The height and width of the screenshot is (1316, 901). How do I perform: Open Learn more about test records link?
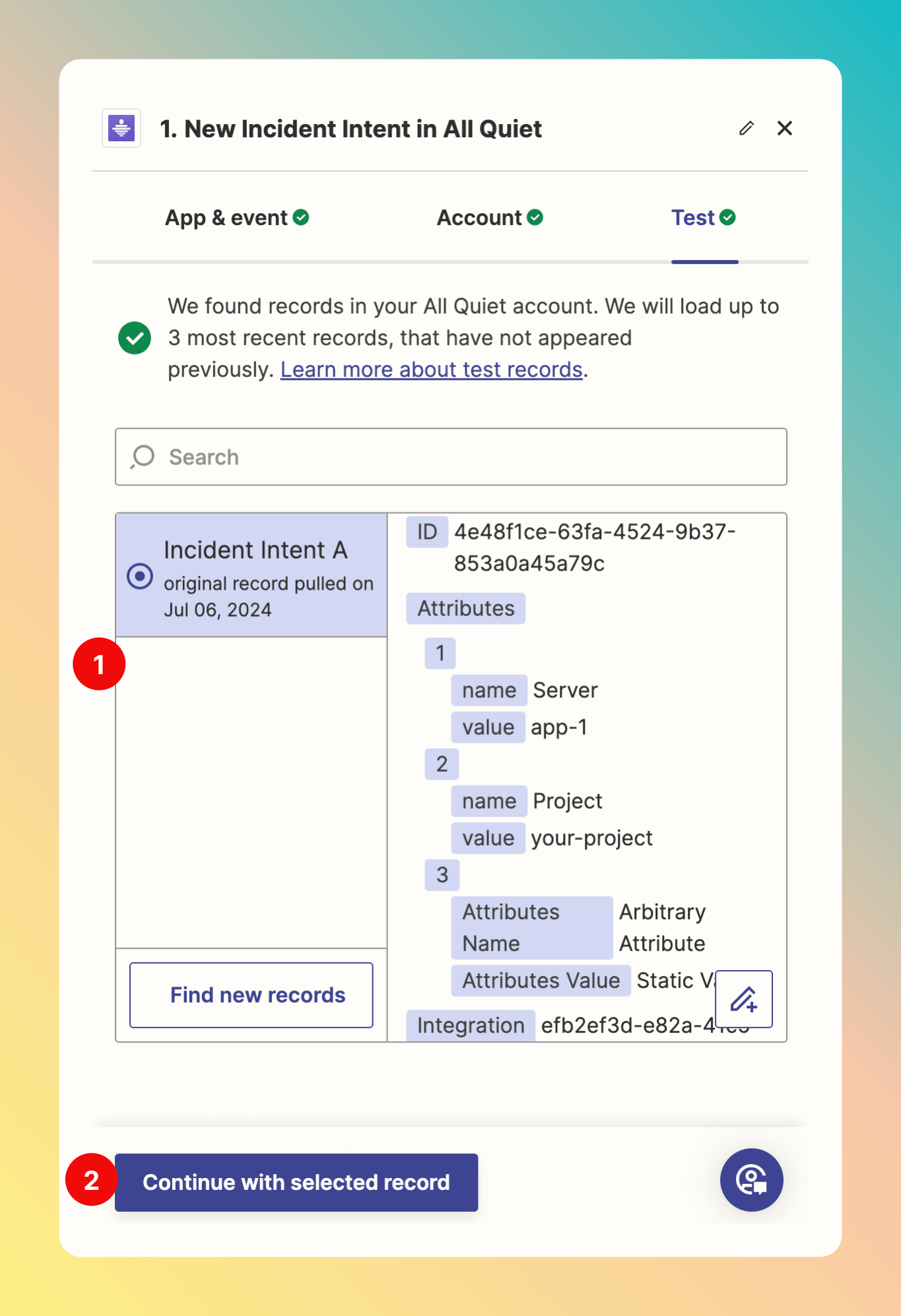click(432, 370)
